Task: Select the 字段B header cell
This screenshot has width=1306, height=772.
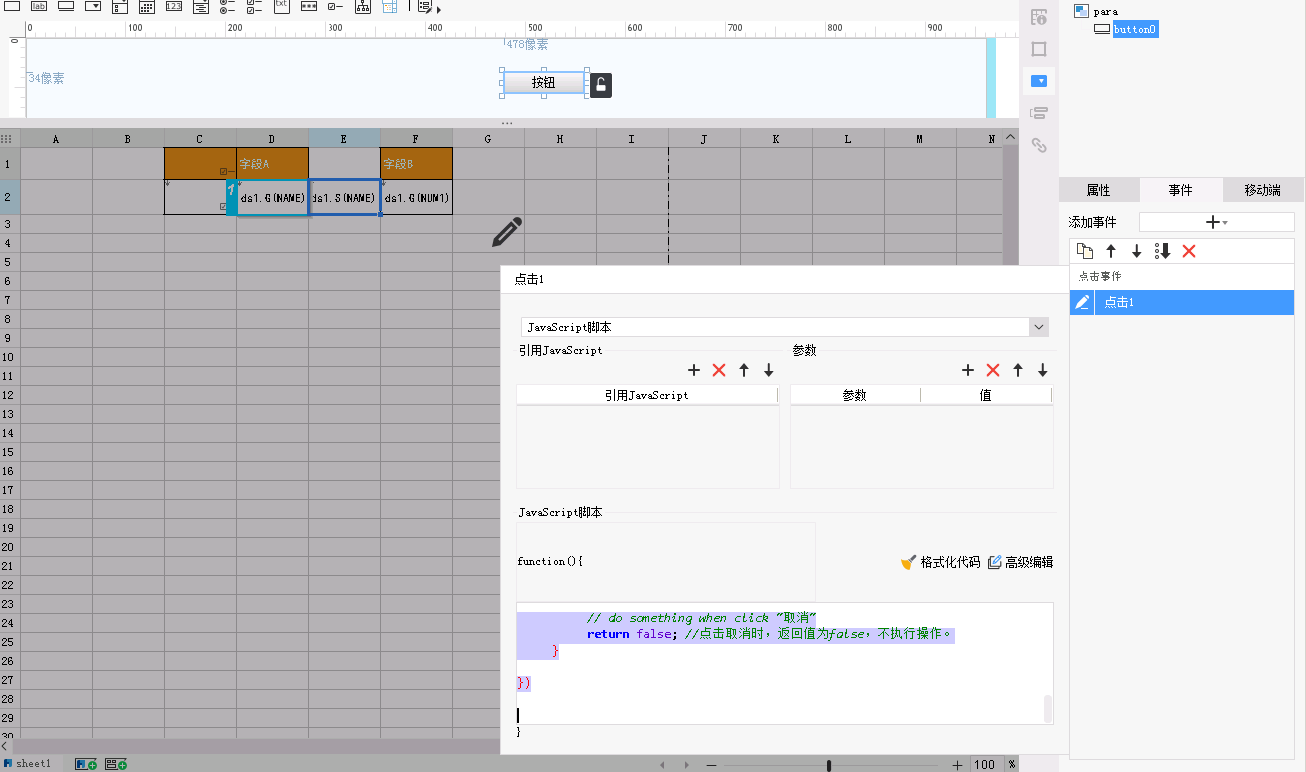Action: [x=417, y=164]
